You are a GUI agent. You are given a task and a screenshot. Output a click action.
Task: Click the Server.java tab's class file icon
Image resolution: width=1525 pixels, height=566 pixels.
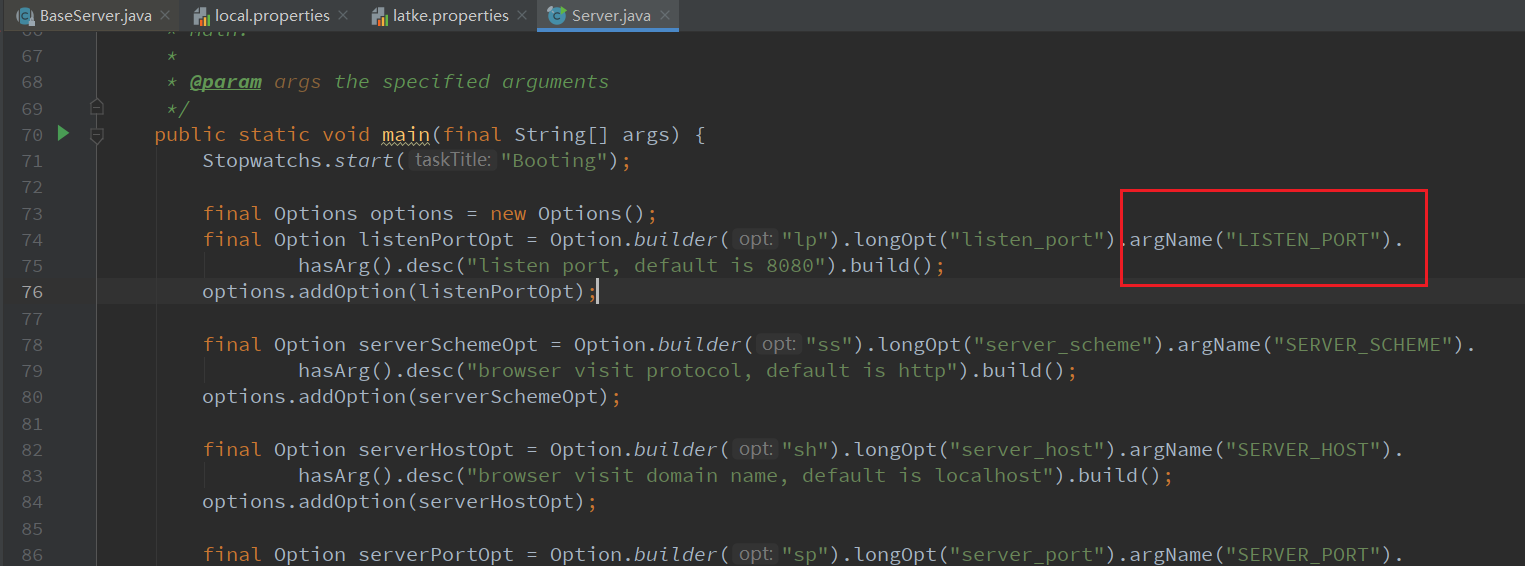point(557,16)
